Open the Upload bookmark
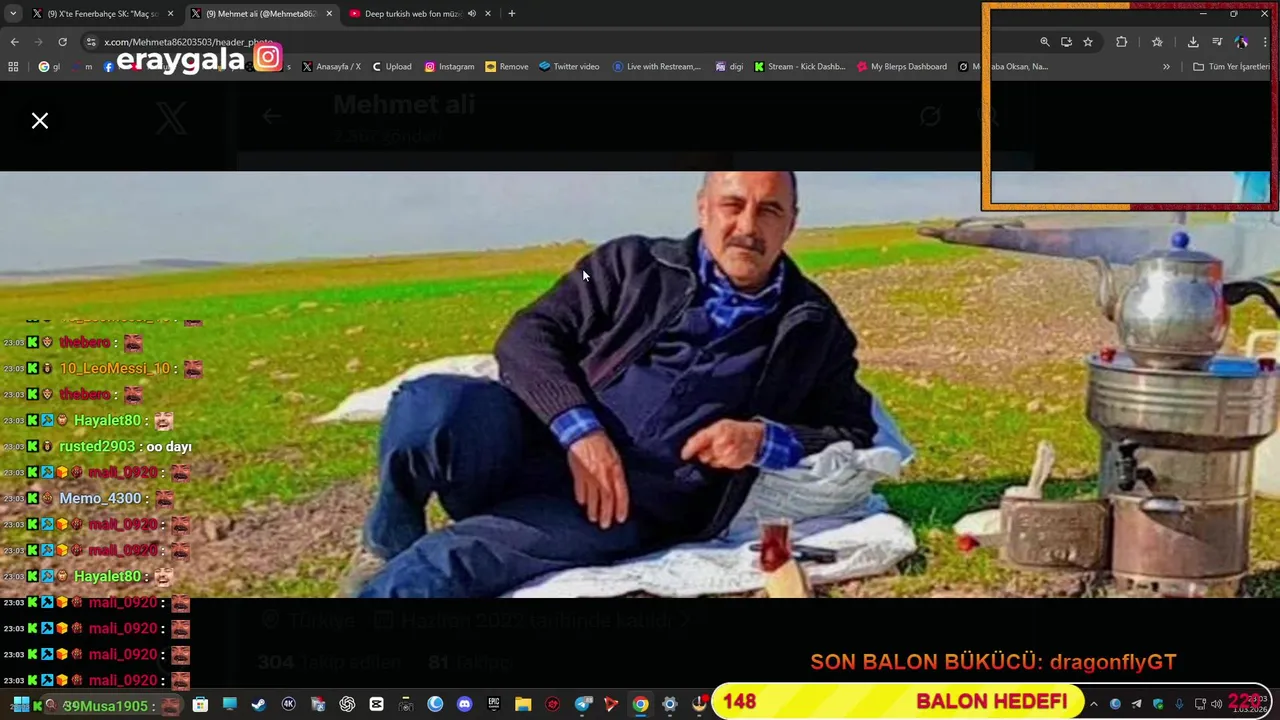Viewport: 1280px width, 720px height. [x=391, y=67]
